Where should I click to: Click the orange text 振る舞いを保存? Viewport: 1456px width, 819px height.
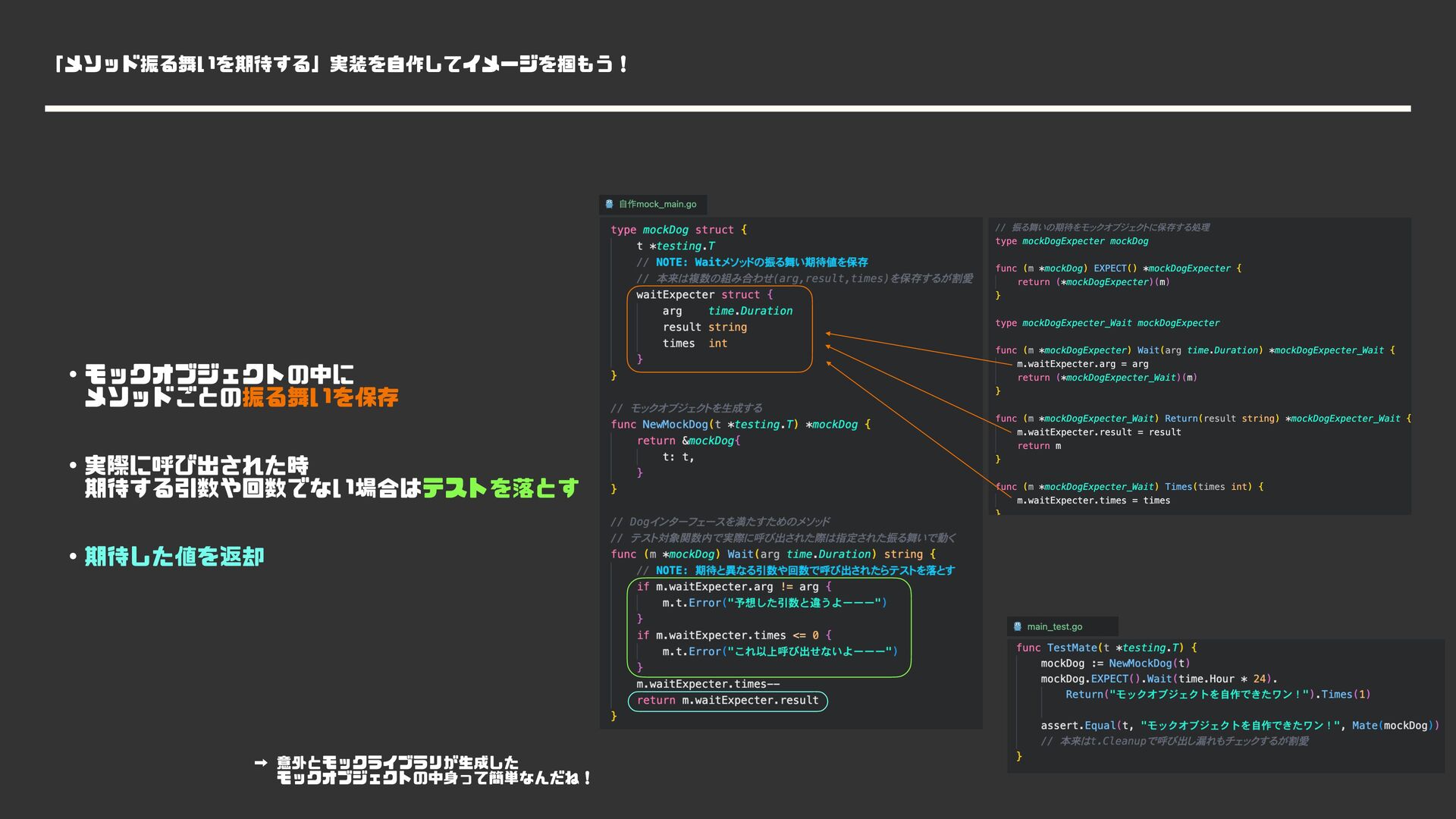click(x=320, y=397)
